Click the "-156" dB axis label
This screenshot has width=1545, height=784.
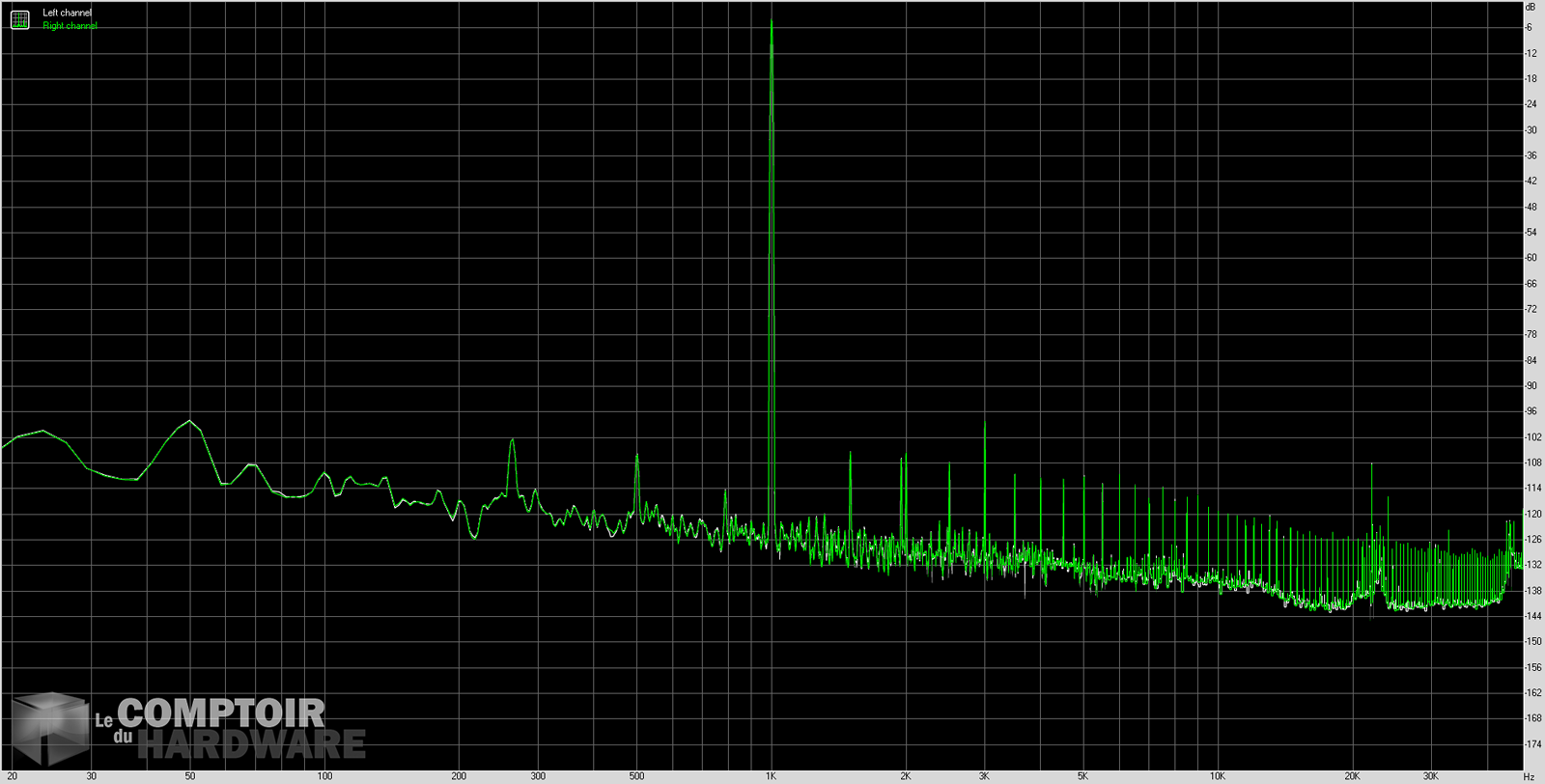(x=1532, y=667)
